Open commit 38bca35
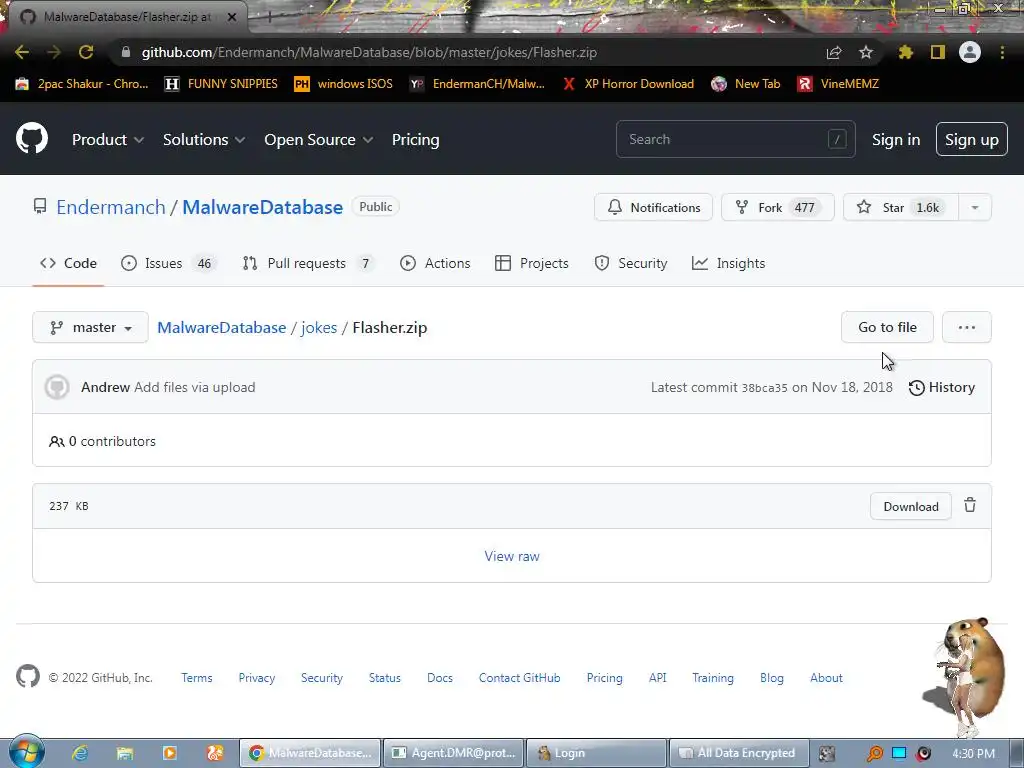 [x=764, y=388]
